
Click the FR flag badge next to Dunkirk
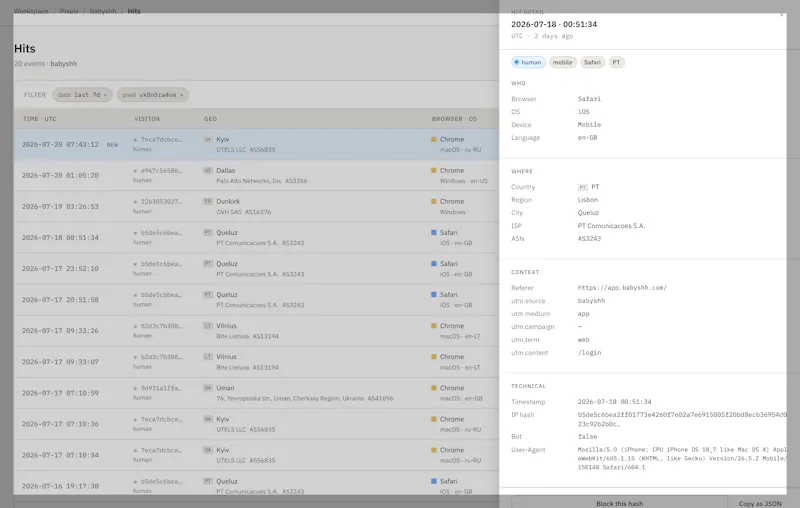pyautogui.click(x=208, y=201)
